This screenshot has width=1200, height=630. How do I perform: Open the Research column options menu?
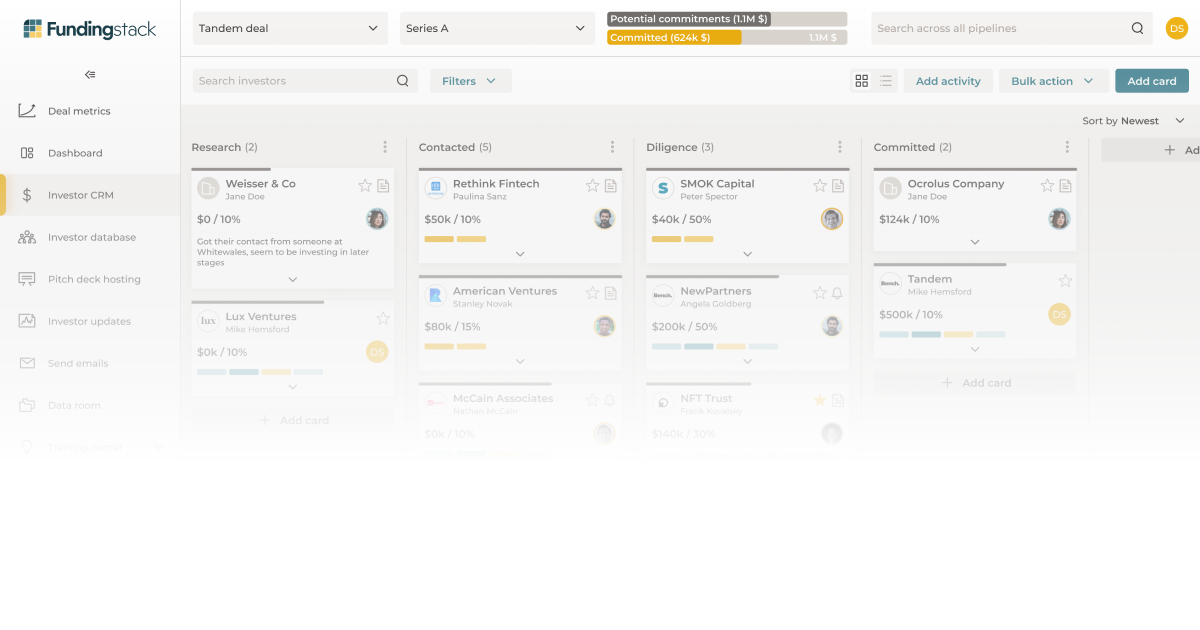(x=385, y=146)
